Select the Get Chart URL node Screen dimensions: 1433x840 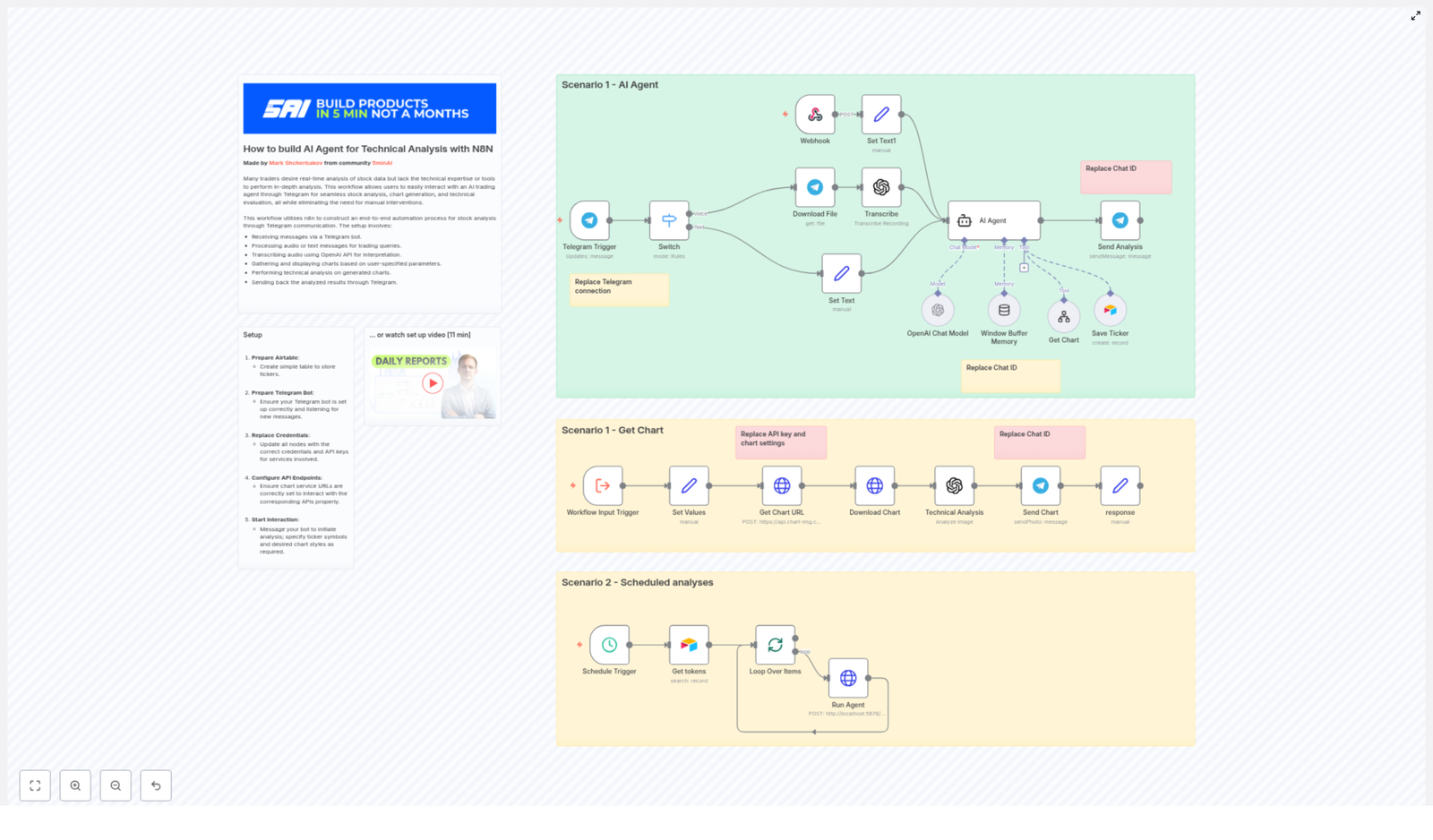pyautogui.click(x=781, y=486)
